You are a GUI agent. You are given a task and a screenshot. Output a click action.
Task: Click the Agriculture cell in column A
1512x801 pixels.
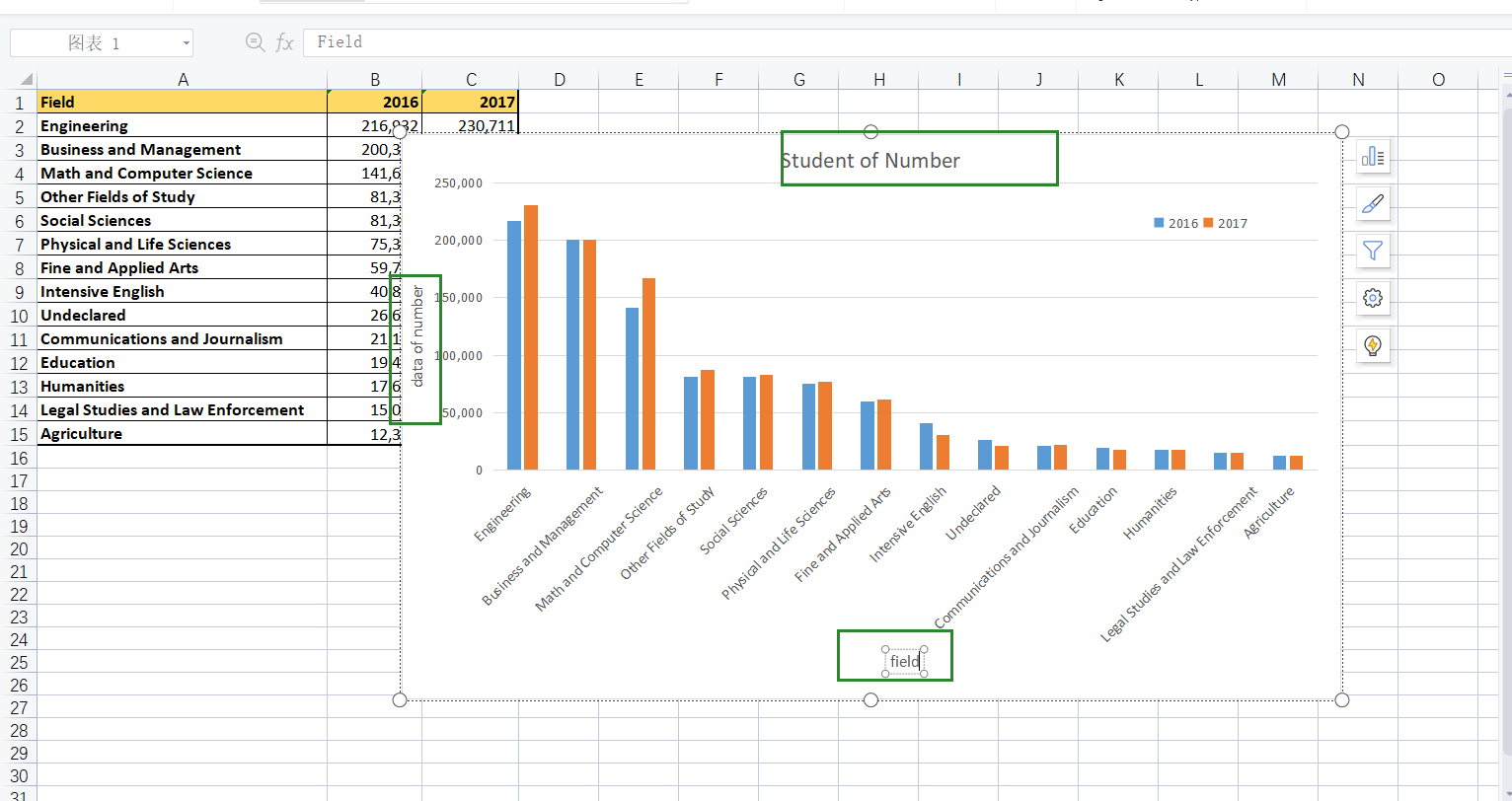click(183, 433)
